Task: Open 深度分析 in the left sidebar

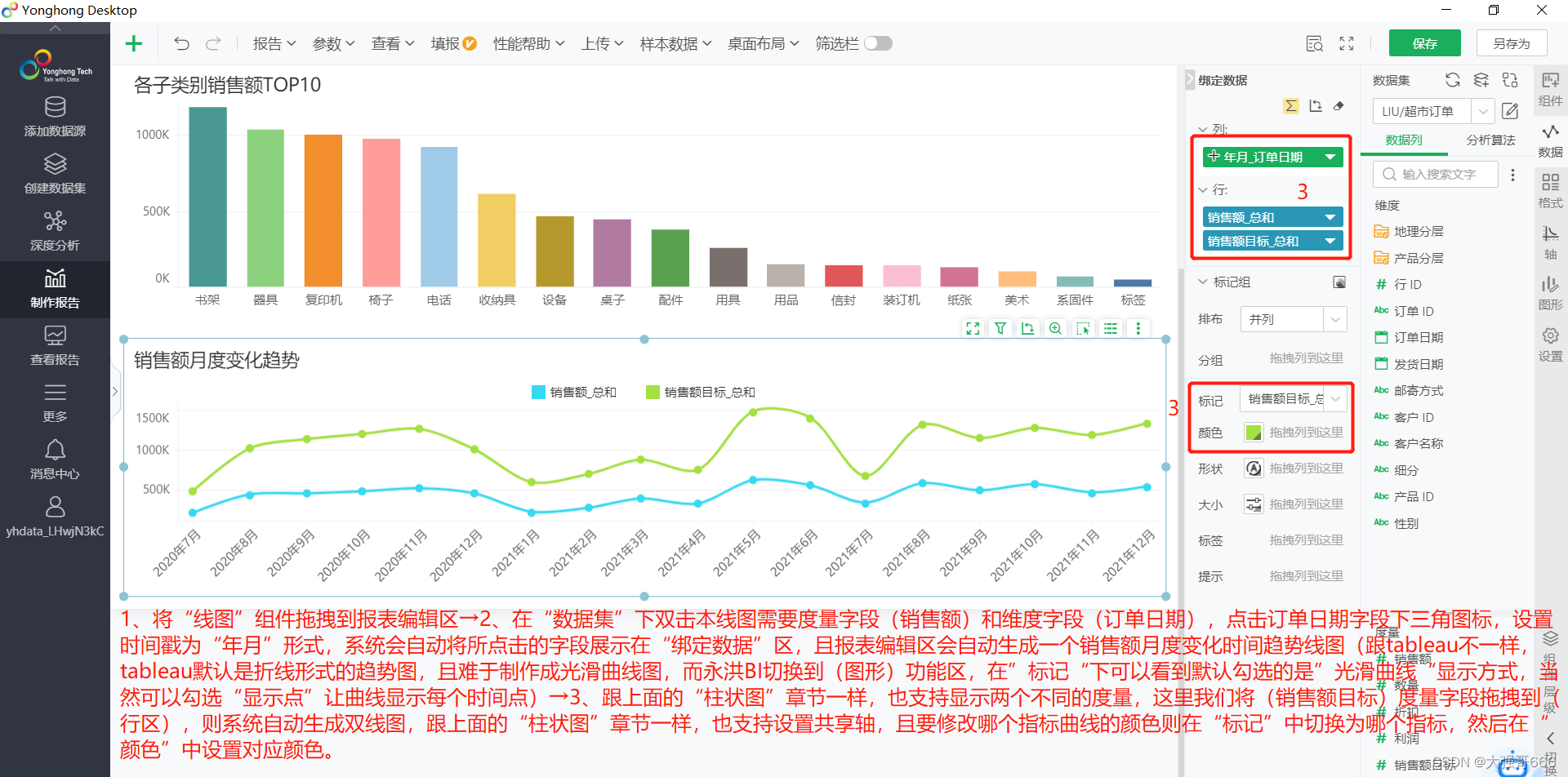Action: pos(55,231)
